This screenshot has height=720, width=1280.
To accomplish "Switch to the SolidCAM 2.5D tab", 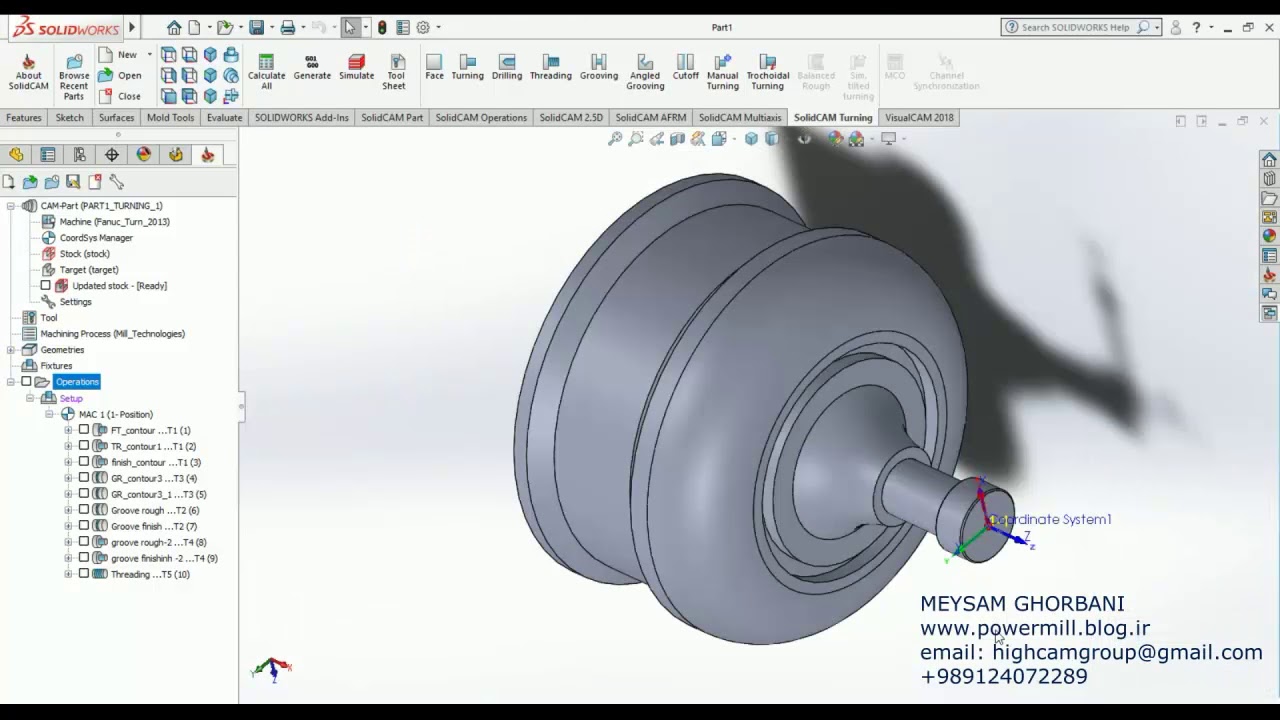I will 571,118.
